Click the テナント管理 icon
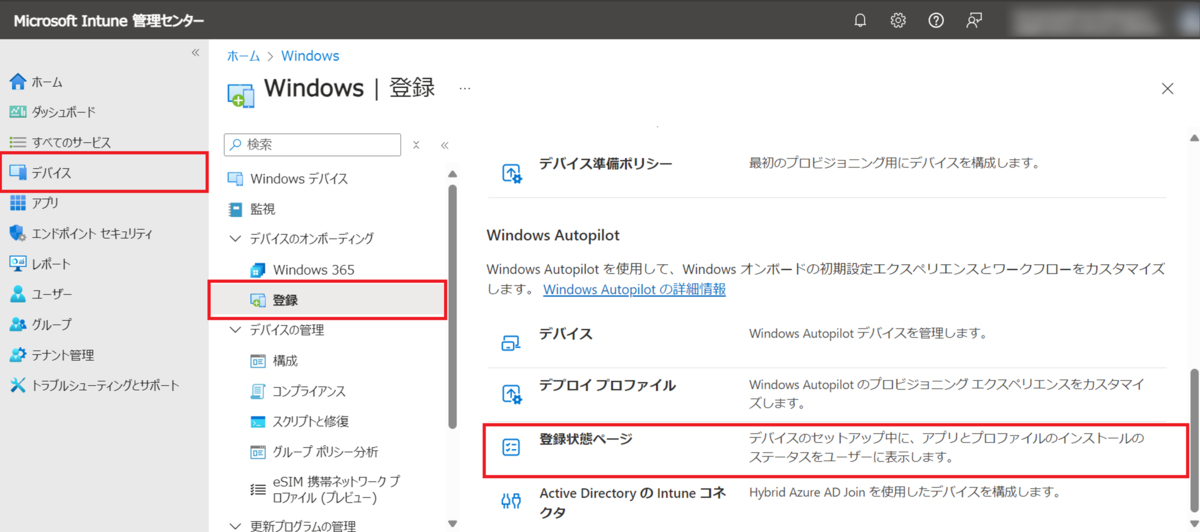1200x532 pixels. coord(17,355)
